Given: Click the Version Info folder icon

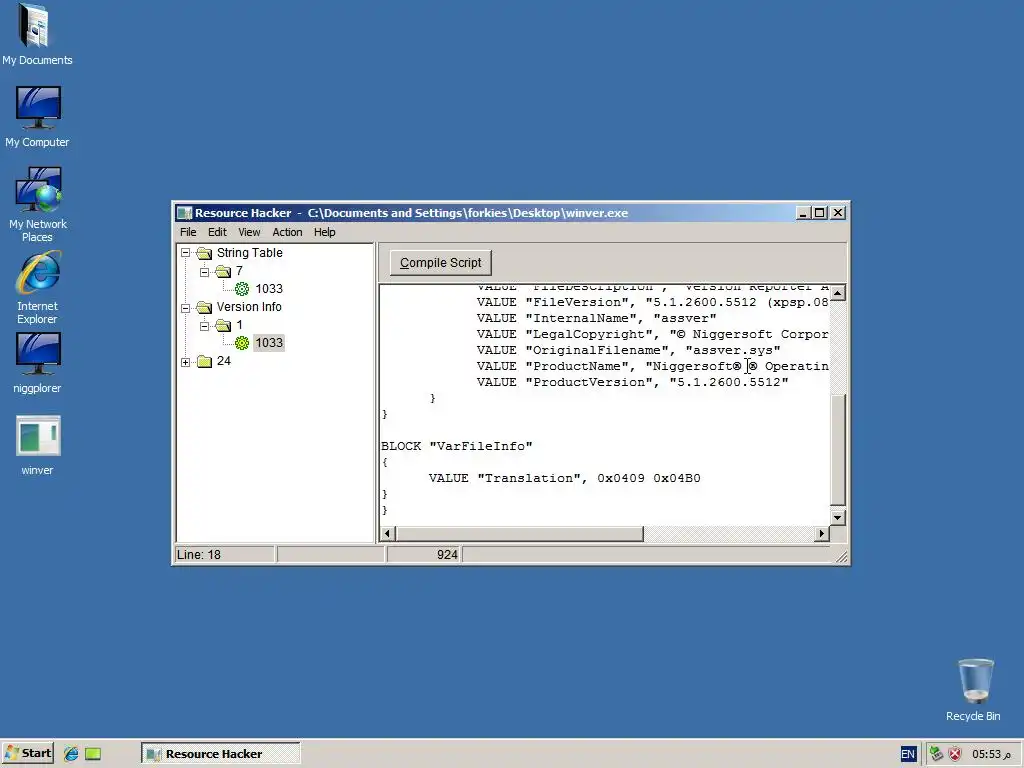Looking at the screenshot, I should click(x=204, y=307).
